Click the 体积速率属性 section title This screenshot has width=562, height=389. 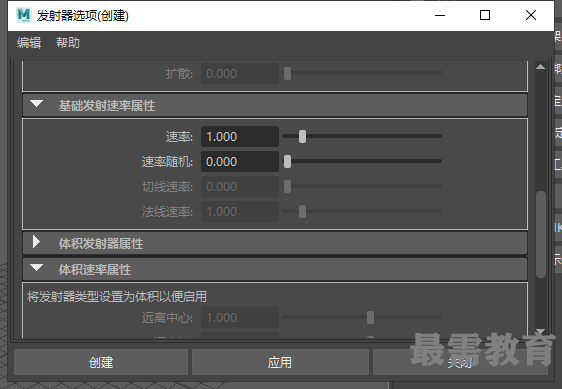click(x=95, y=269)
